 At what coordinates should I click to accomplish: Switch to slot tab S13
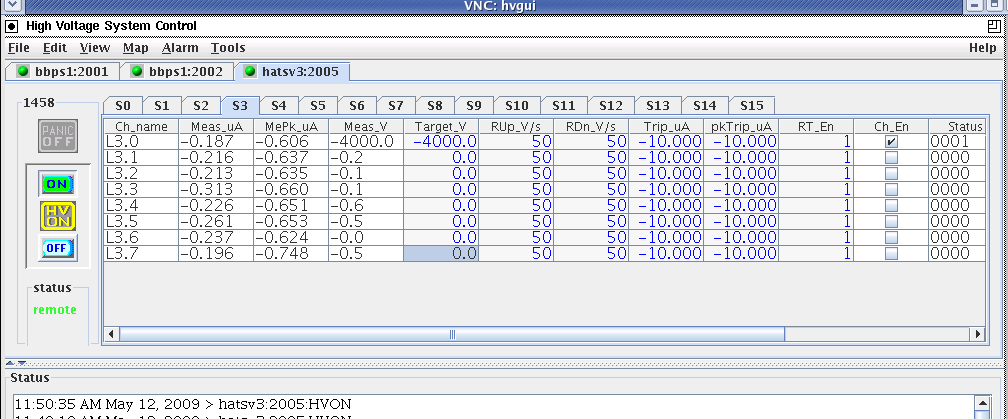click(x=658, y=106)
